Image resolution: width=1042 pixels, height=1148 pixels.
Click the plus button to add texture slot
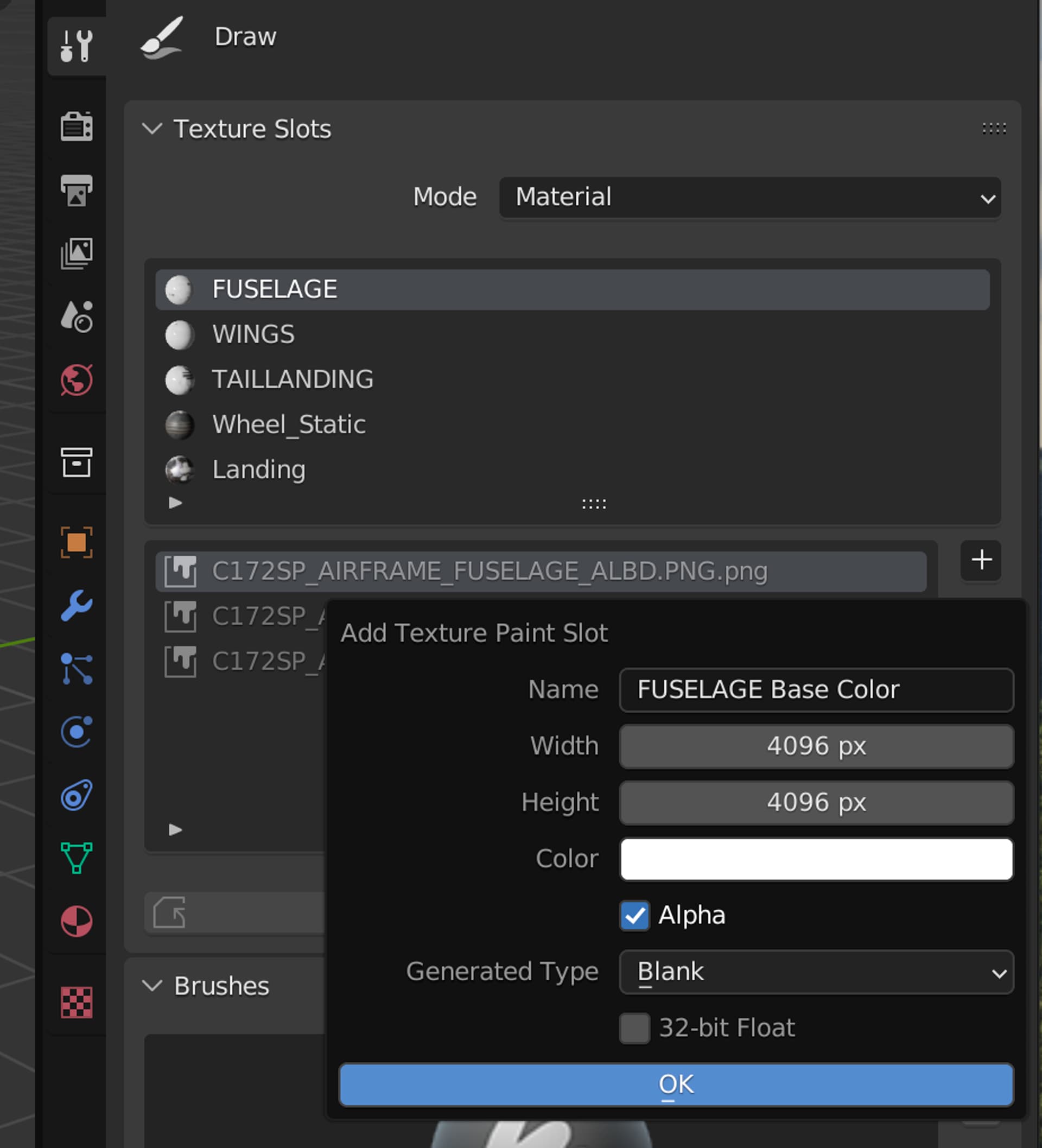tap(981, 560)
